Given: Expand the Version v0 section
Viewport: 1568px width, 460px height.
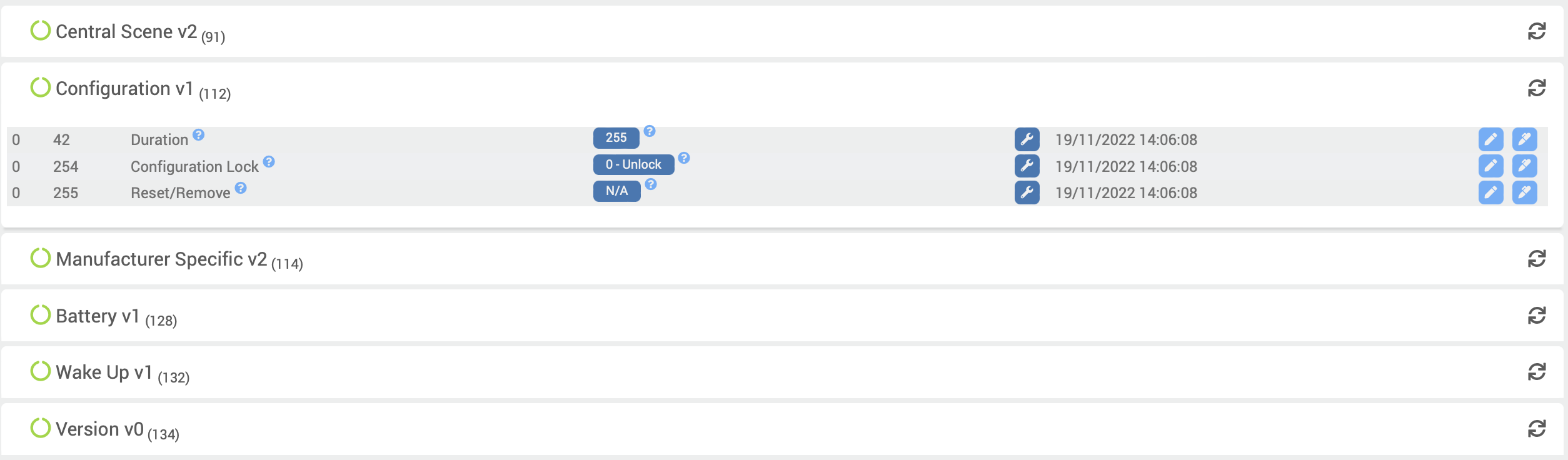Looking at the screenshot, I should click(x=99, y=429).
